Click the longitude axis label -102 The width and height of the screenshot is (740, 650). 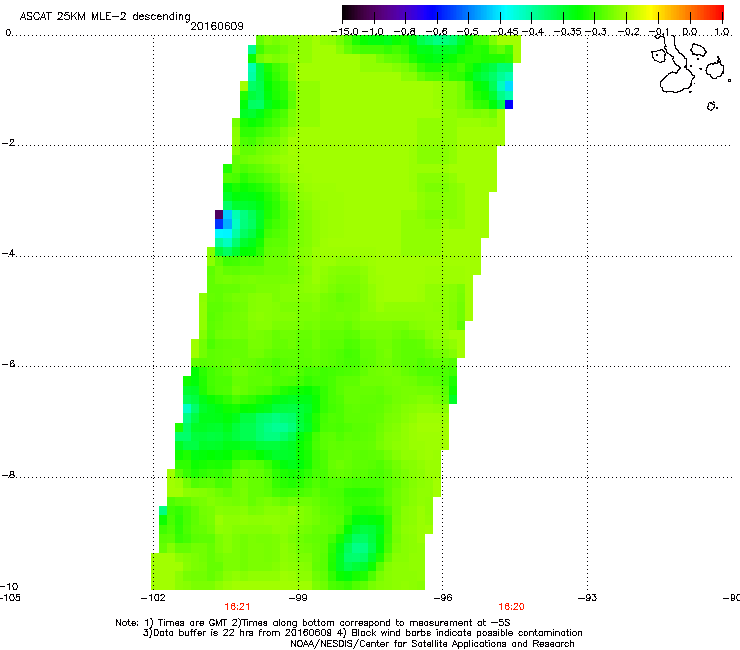pos(153,598)
